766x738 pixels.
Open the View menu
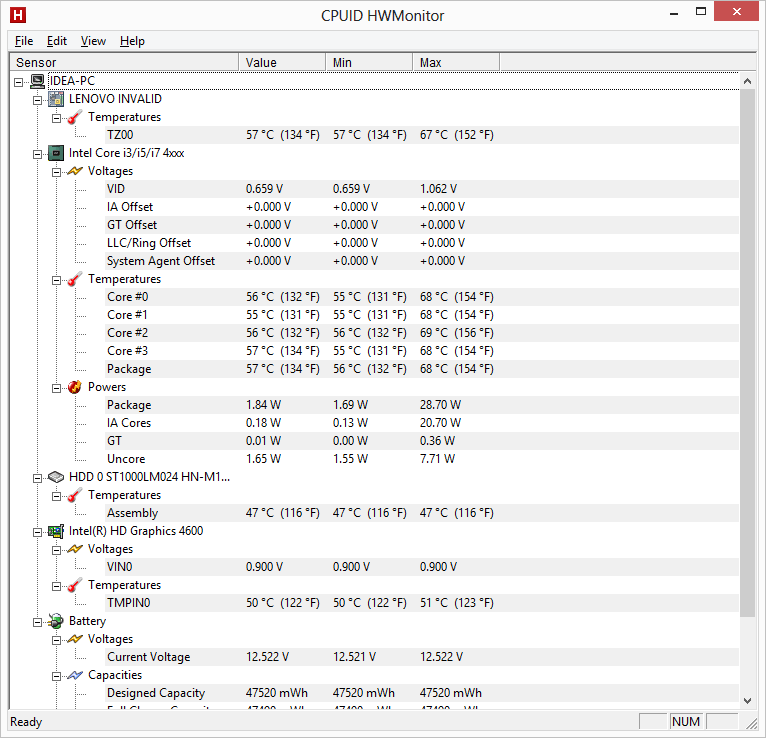tap(93, 41)
